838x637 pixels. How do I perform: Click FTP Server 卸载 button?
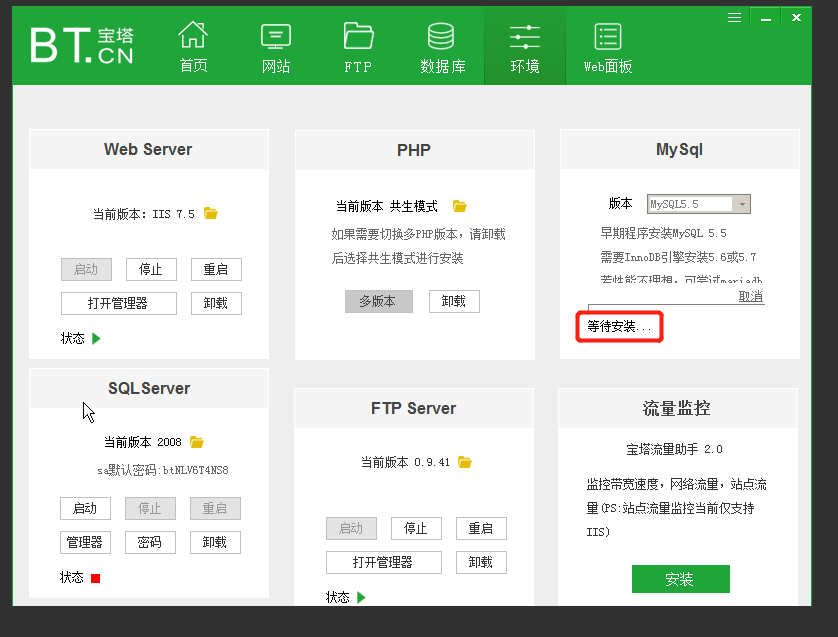(482, 562)
